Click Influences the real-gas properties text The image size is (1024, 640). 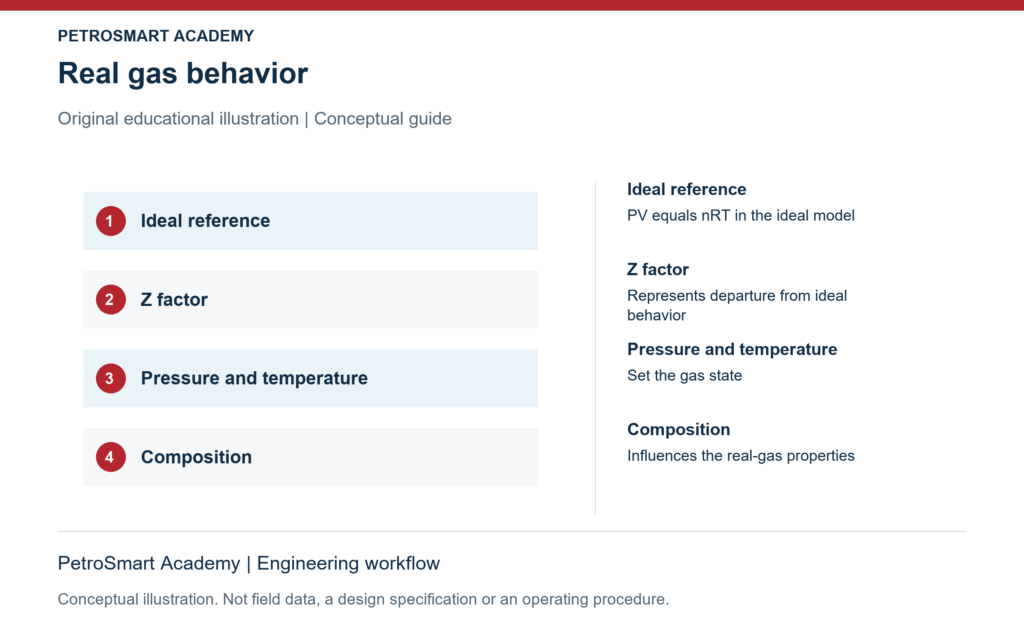pyautogui.click(x=741, y=456)
